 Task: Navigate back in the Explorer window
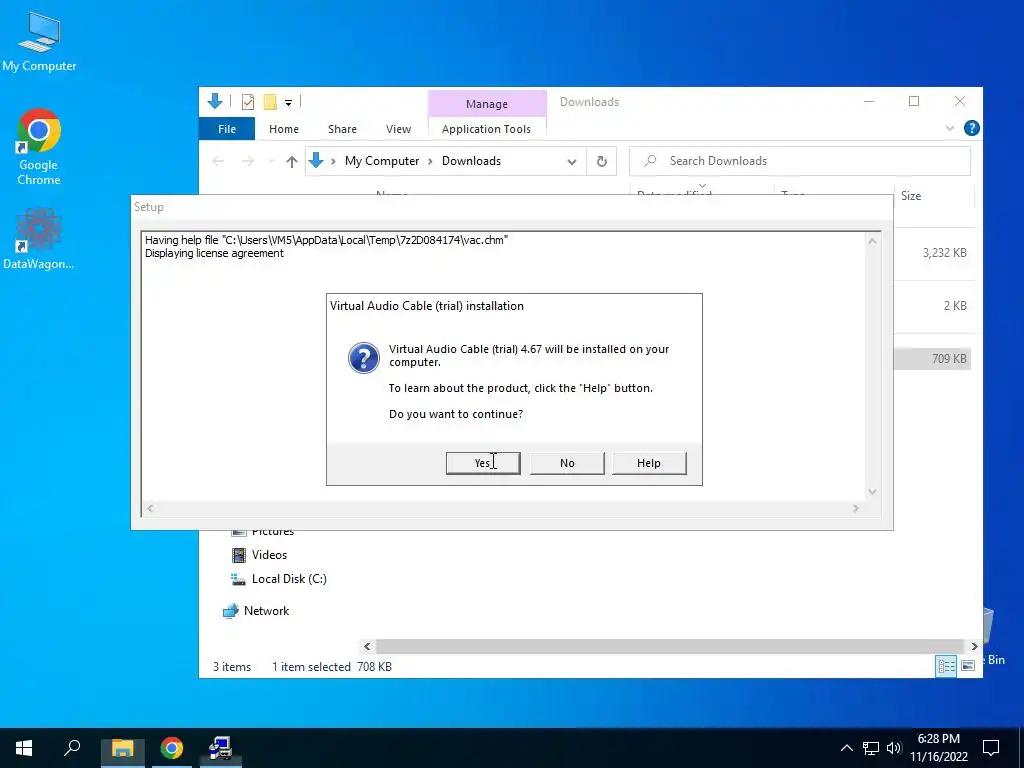click(x=218, y=161)
